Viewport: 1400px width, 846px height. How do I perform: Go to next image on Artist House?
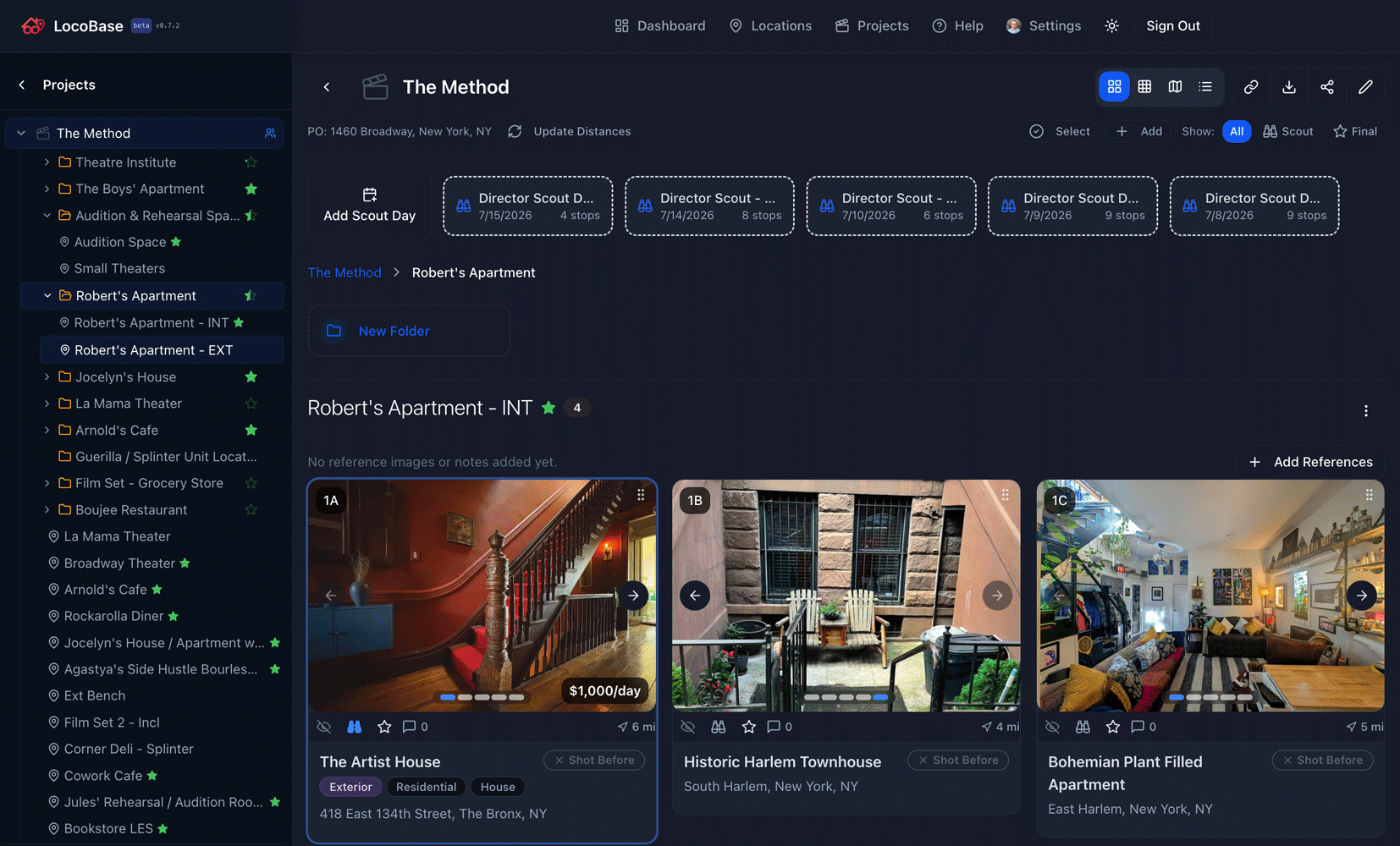coord(633,596)
